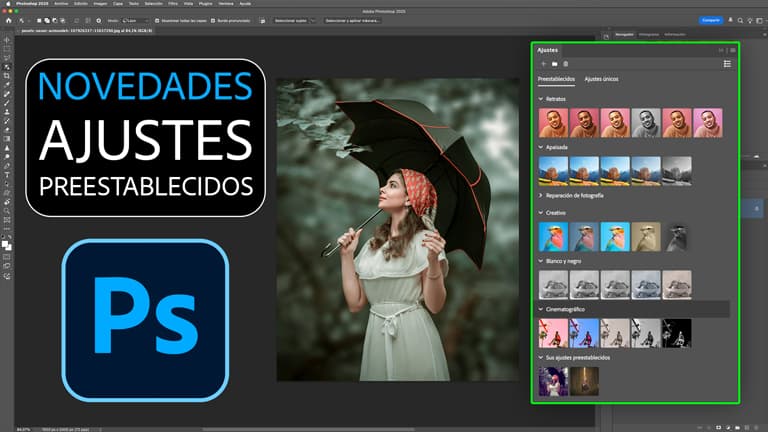Toggle Muestrear todas las capas checkbox
This screenshot has height=432, width=768.
[157, 21]
